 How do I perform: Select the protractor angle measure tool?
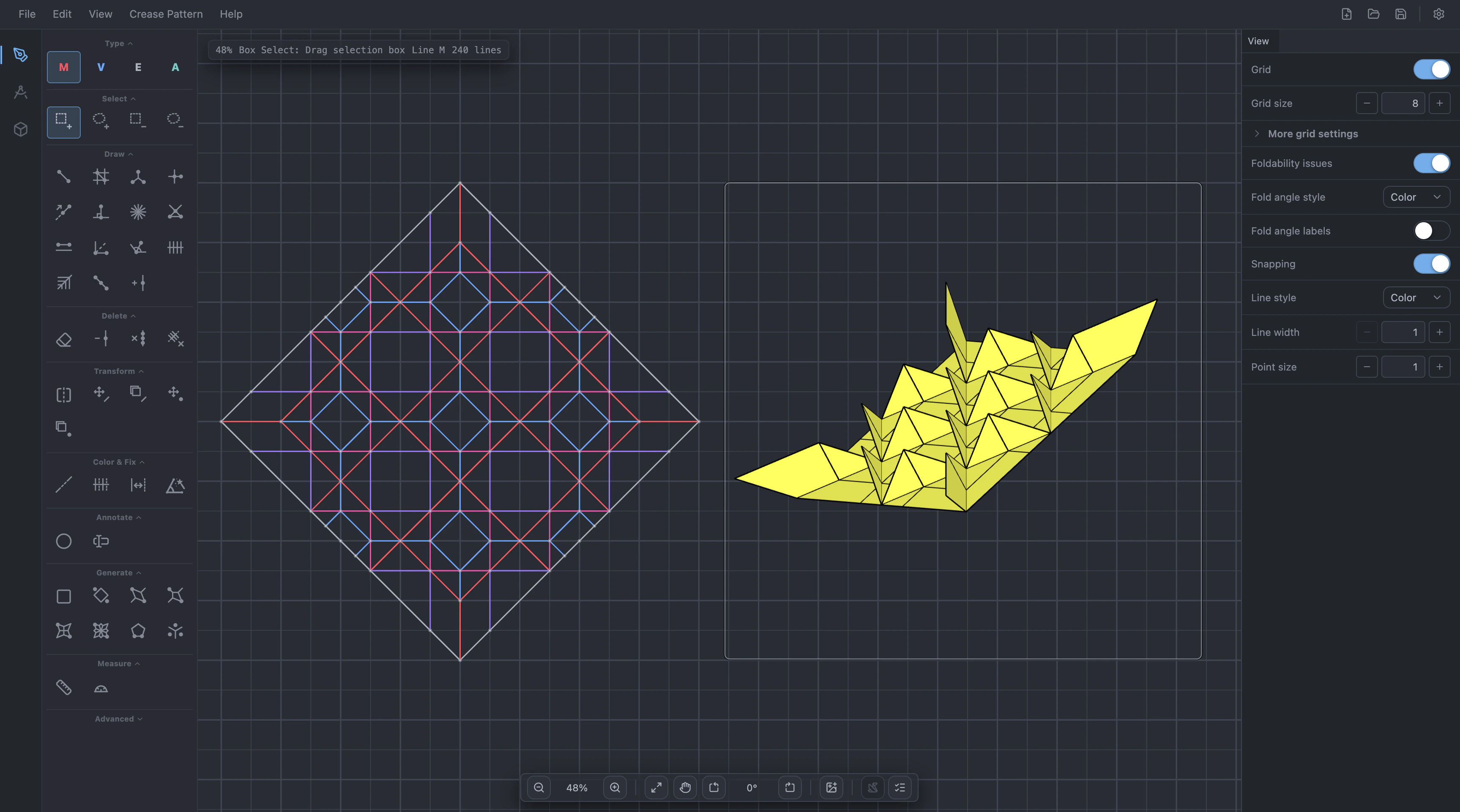[x=101, y=687]
